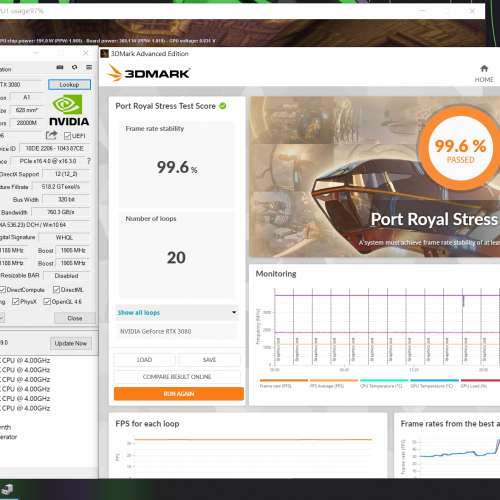Click the Bus Width value 320 bit
The image size is (500, 500).
click(x=66, y=199)
